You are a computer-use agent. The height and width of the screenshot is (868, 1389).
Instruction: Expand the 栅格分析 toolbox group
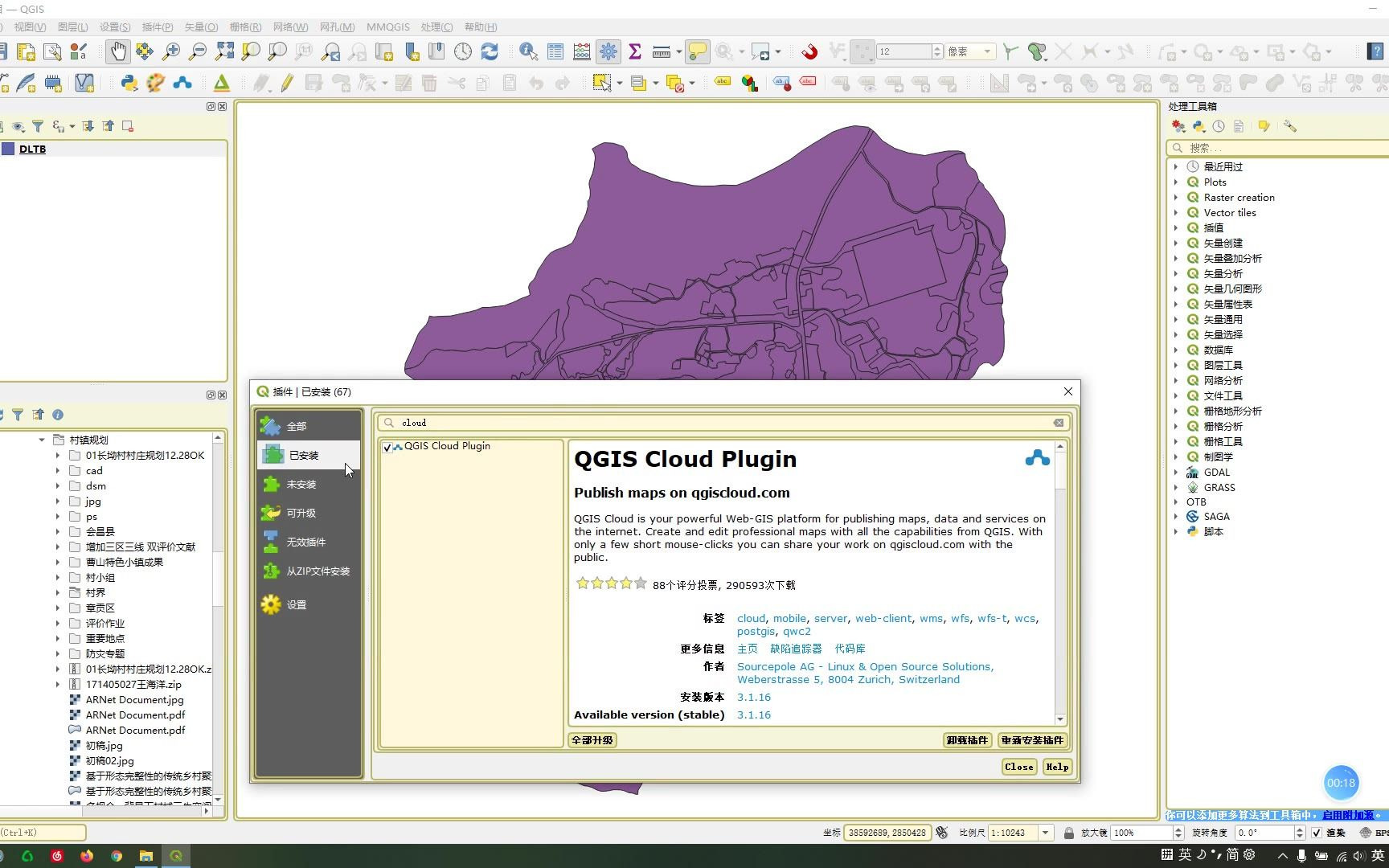coord(1176,426)
